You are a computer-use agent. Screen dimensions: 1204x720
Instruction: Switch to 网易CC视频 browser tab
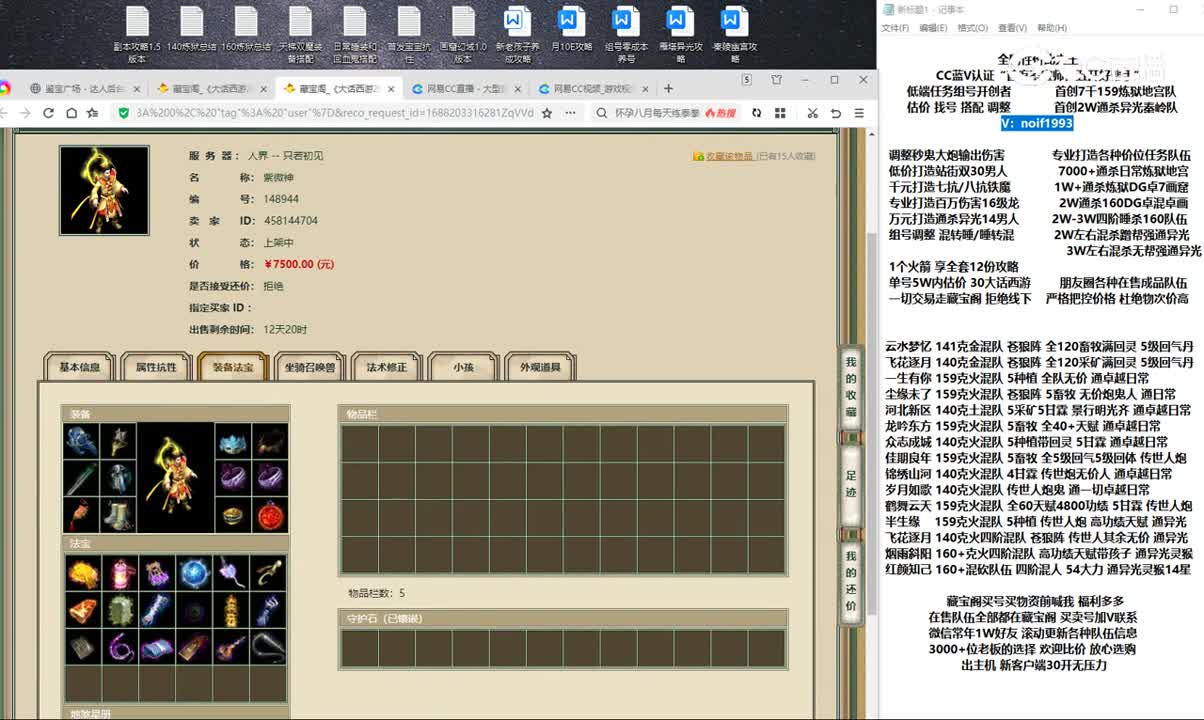[x=594, y=88]
